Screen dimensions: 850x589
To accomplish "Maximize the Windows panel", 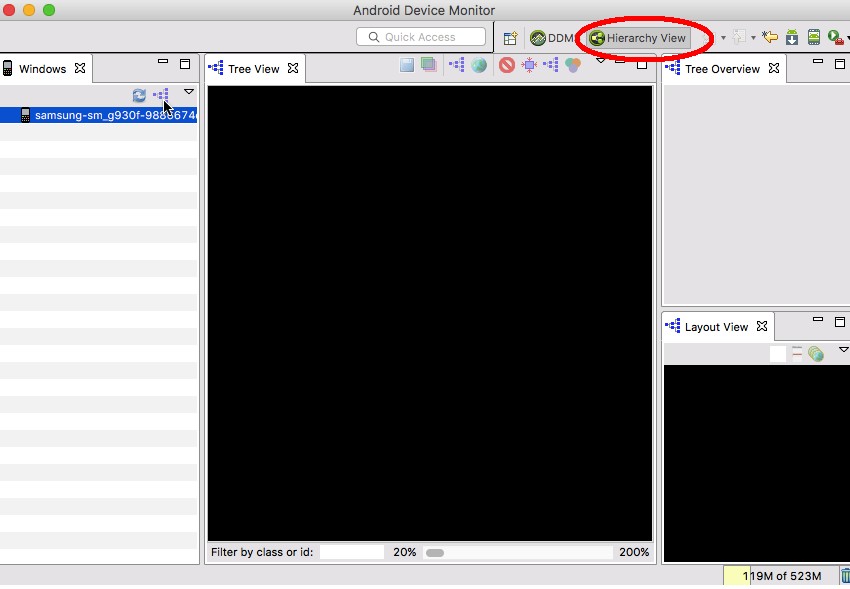I will (185, 64).
